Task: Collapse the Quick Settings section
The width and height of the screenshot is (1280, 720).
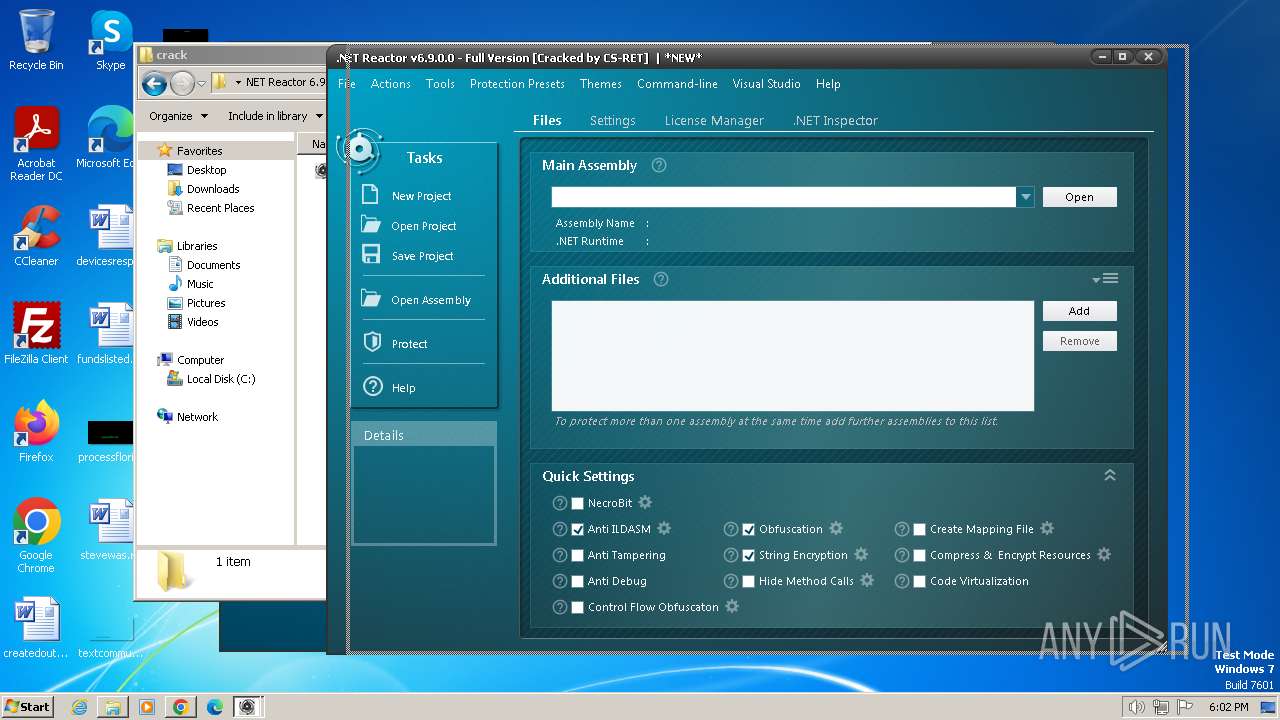Action: [1109, 476]
